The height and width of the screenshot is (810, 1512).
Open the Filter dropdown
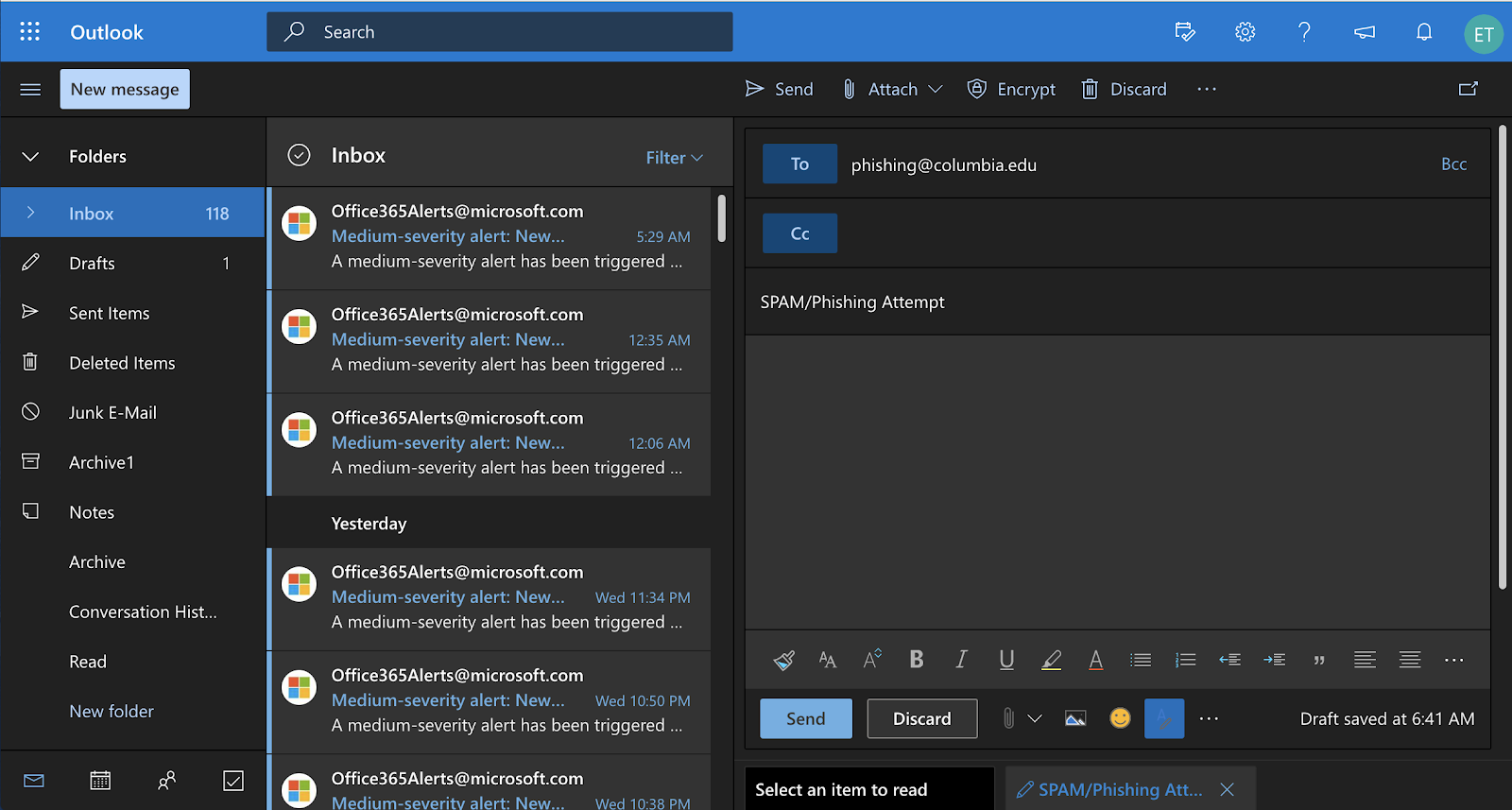(674, 157)
